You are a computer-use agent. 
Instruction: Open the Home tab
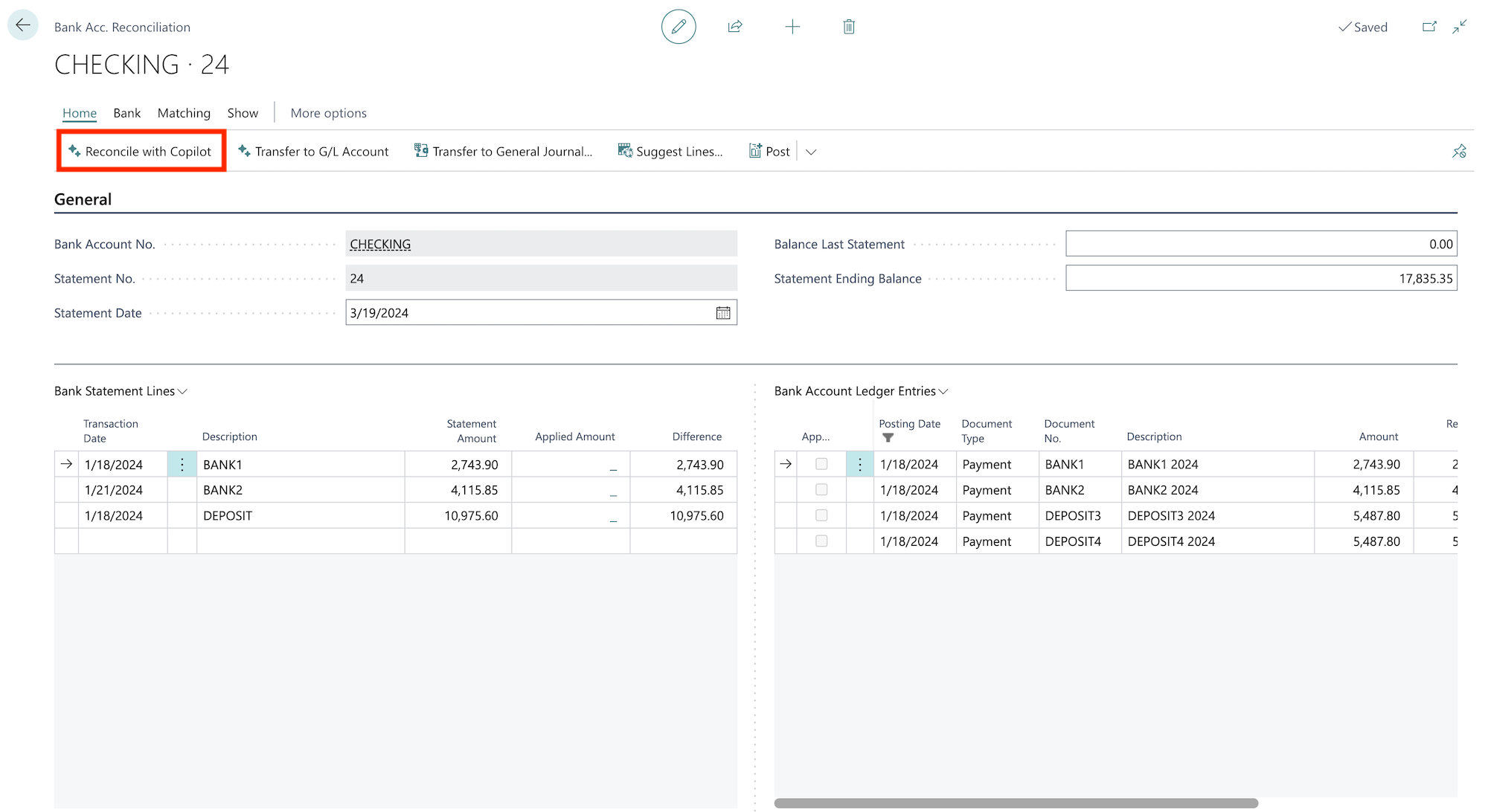pyautogui.click(x=80, y=113)
